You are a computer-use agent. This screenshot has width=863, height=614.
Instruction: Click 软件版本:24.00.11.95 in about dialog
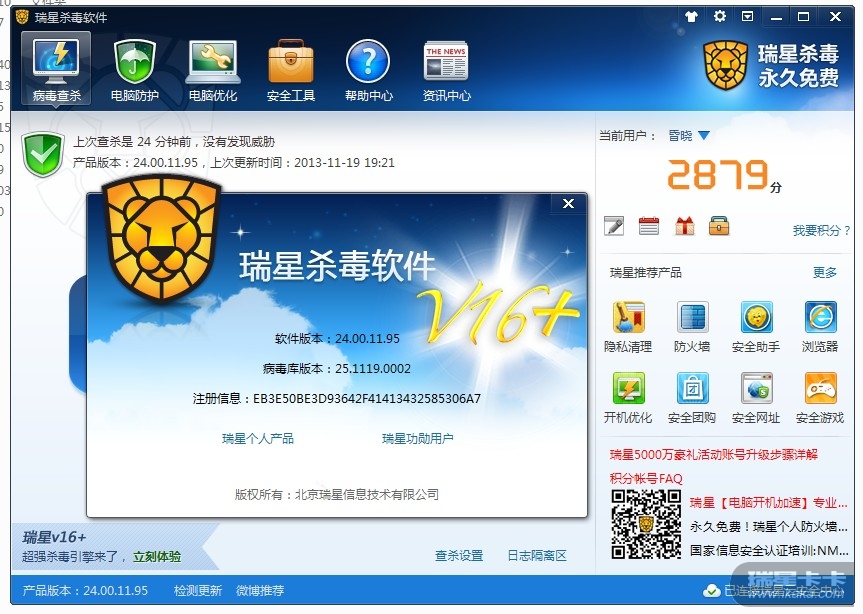click(337, 338)
